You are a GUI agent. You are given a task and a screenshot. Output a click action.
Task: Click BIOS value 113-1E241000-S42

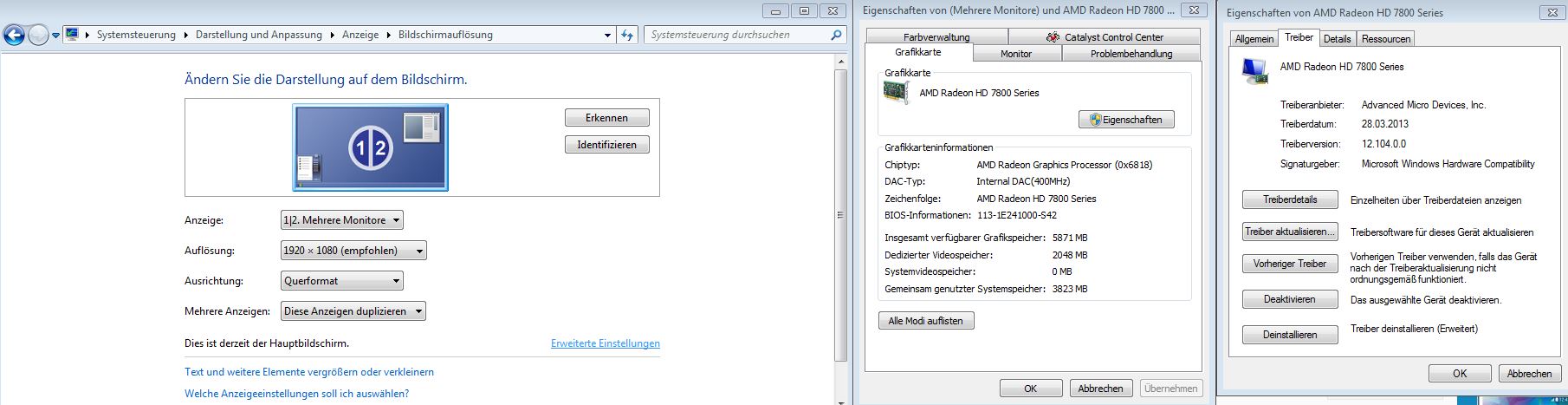(x=1016, y=215)
